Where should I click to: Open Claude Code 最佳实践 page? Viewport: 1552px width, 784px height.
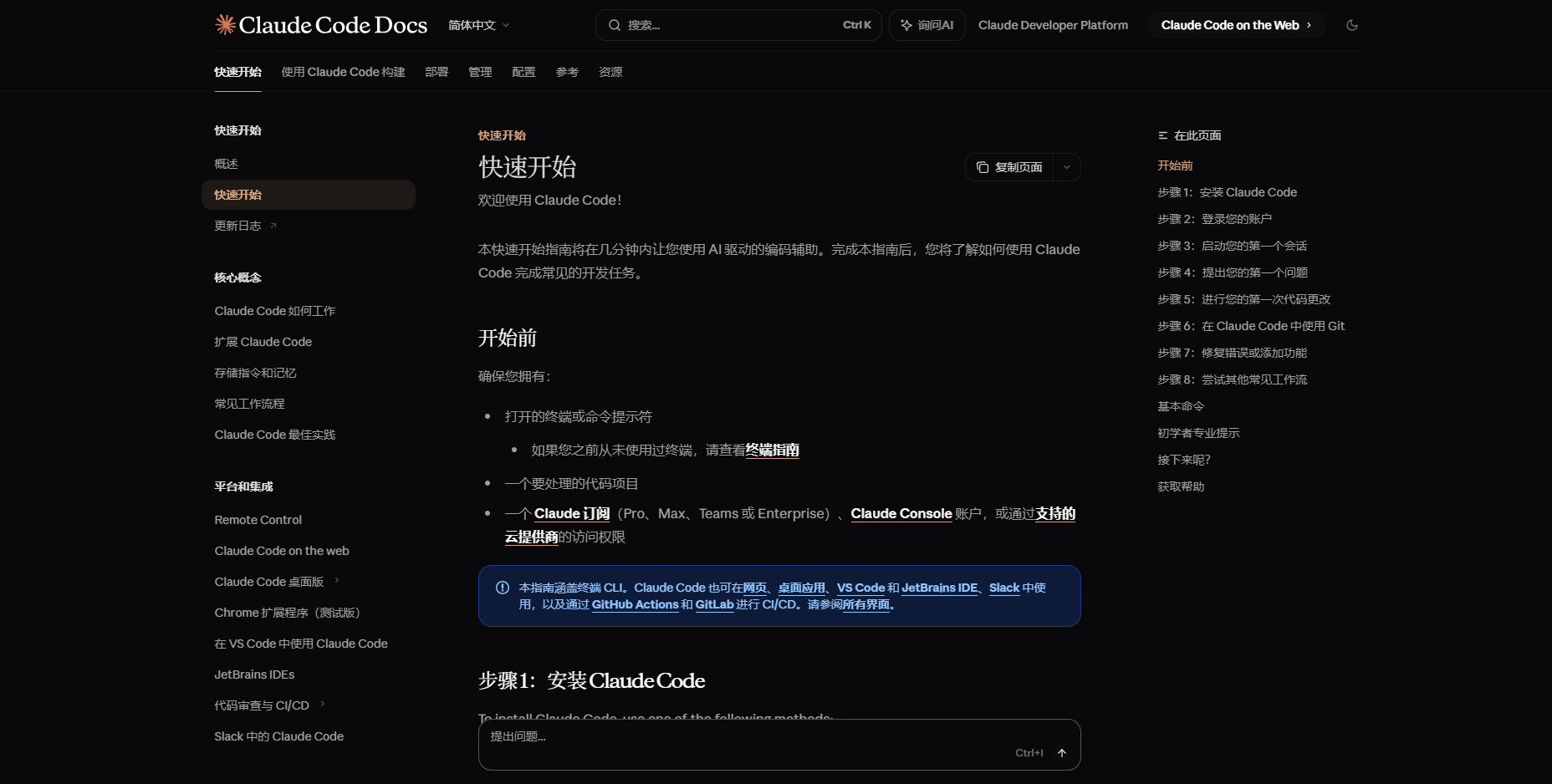[x=309, y=435]
